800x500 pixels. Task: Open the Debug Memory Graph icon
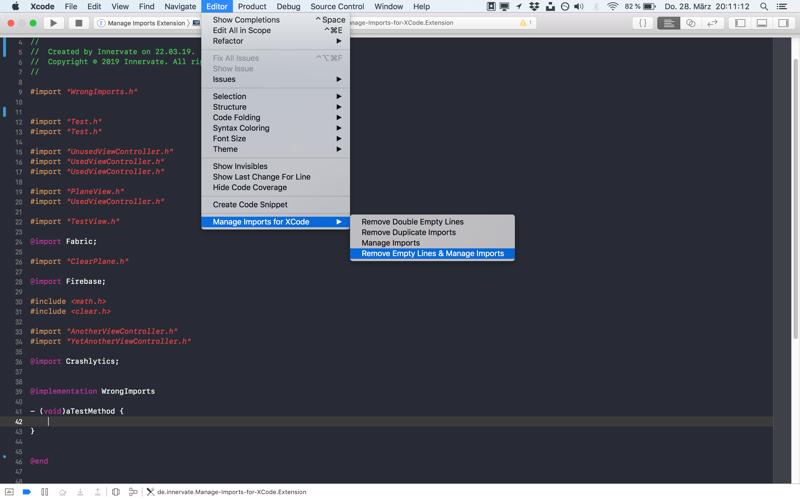133,492
